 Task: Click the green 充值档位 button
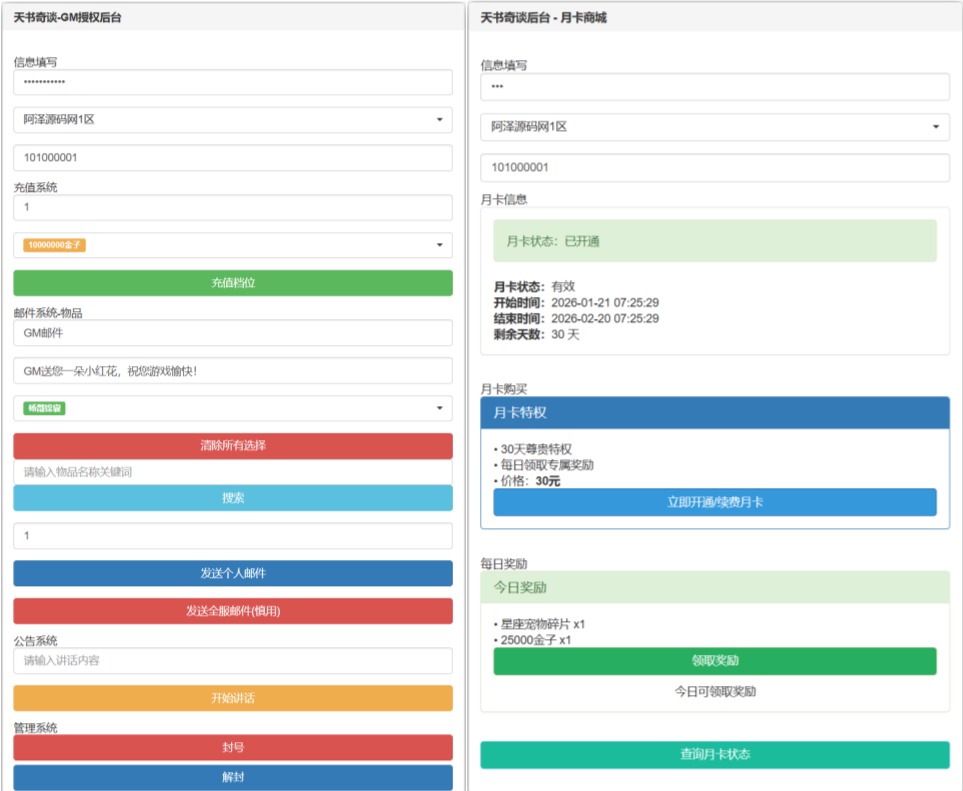click(x=232, y=283)
